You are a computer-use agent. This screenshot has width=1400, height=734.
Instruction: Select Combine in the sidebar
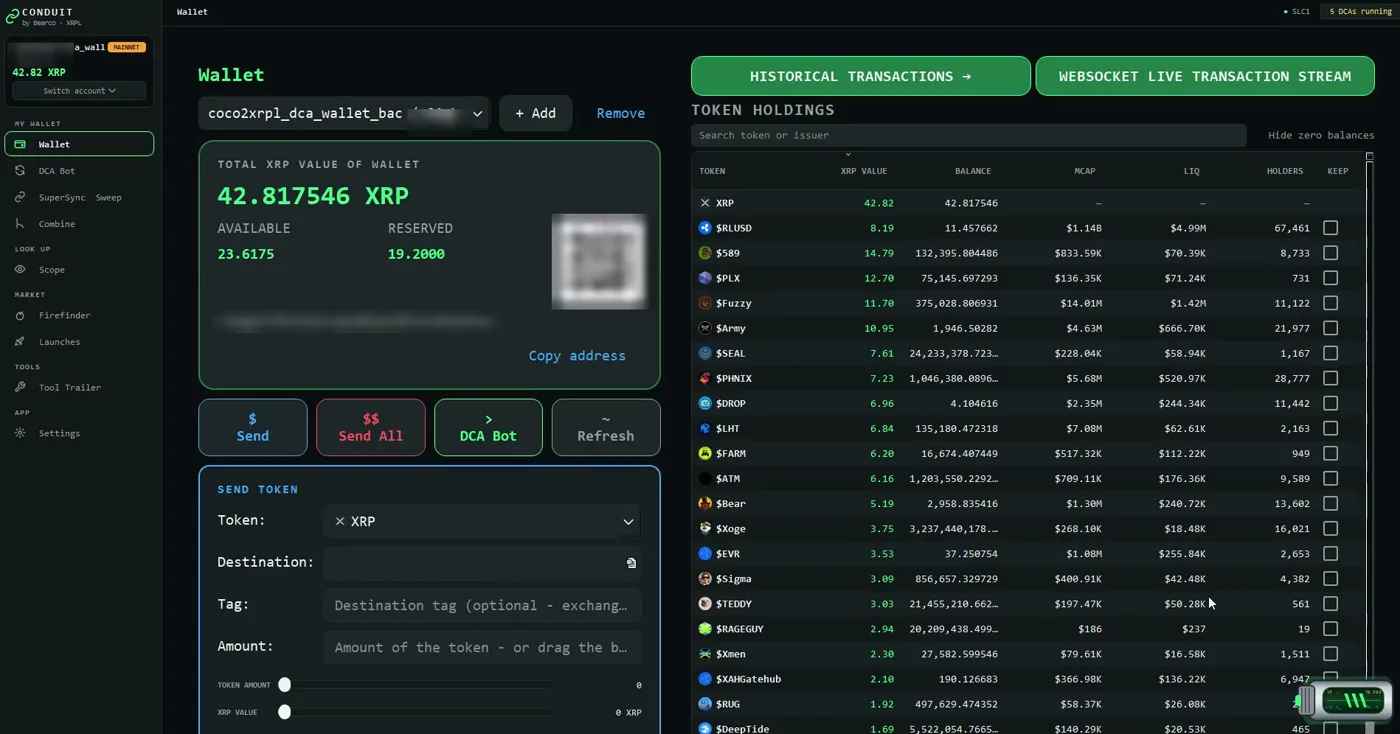pos(79,224)
